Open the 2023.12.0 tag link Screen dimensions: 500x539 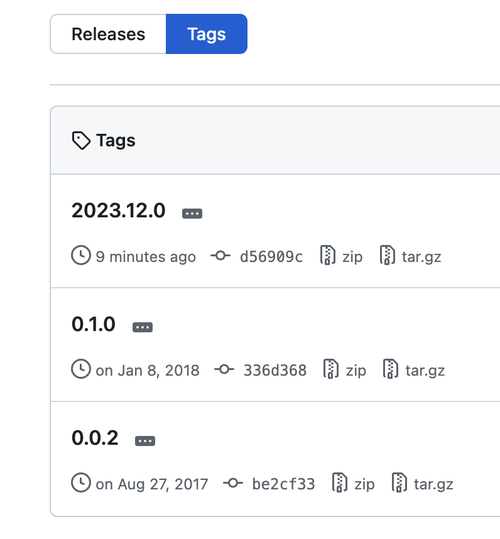point(119,210)
